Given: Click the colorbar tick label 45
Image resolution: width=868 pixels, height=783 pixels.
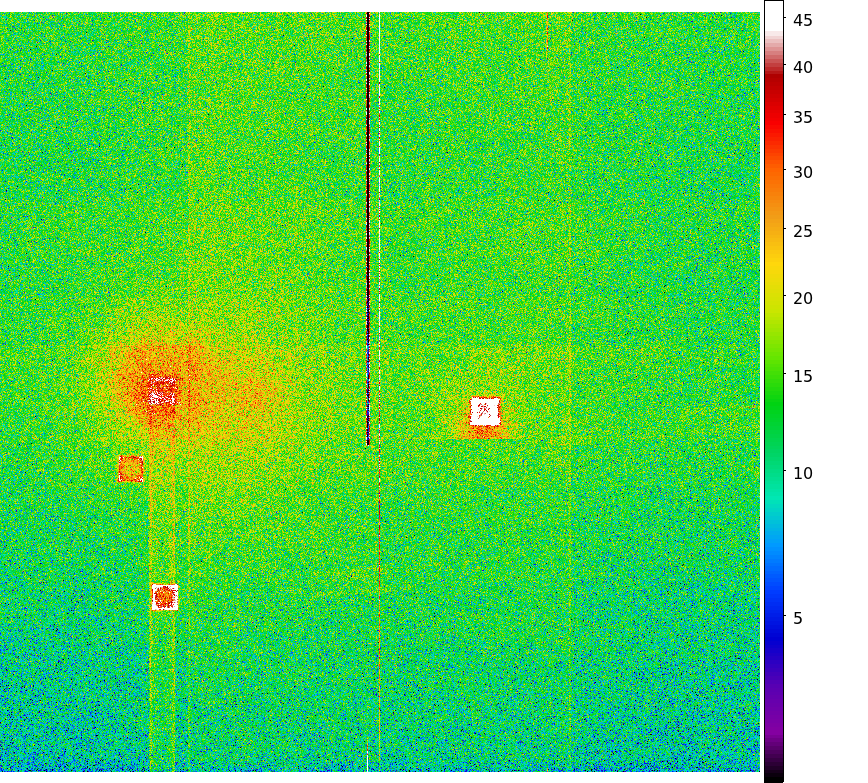Looking at the screenshot, I should pyautogui.click(x=802, y=20).
